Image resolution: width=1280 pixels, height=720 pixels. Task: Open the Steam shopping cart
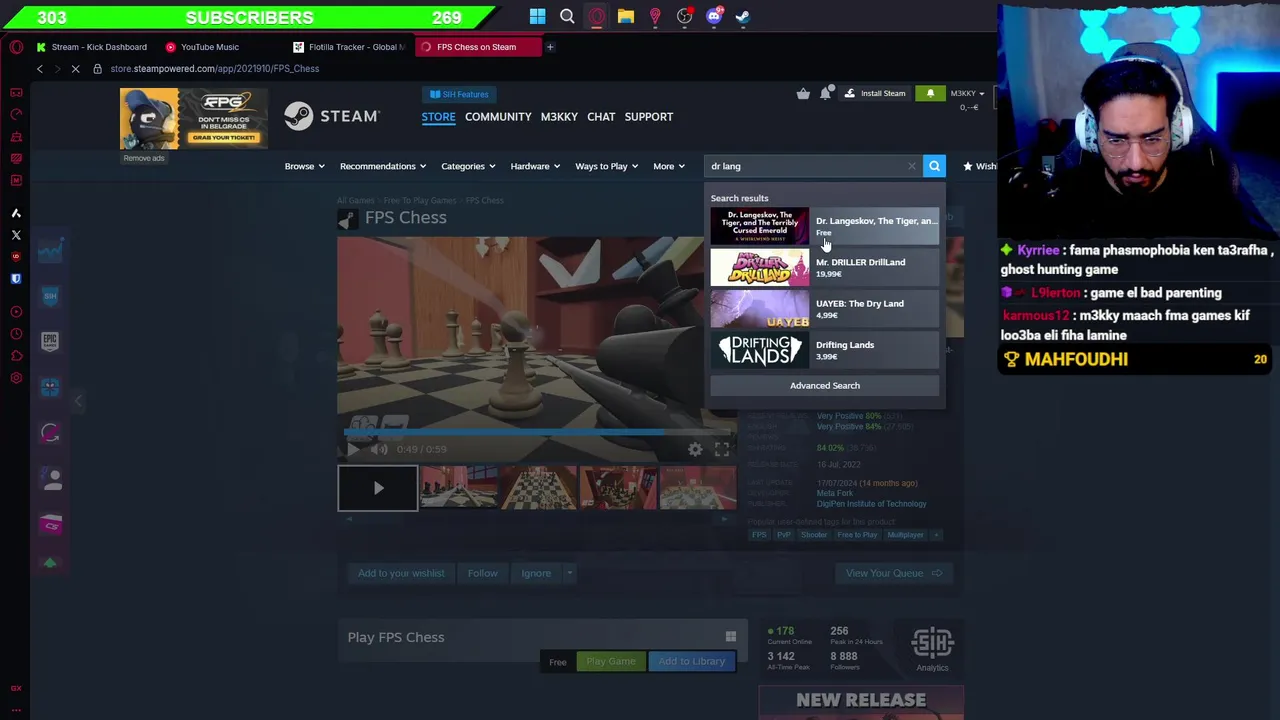point(803,93)
